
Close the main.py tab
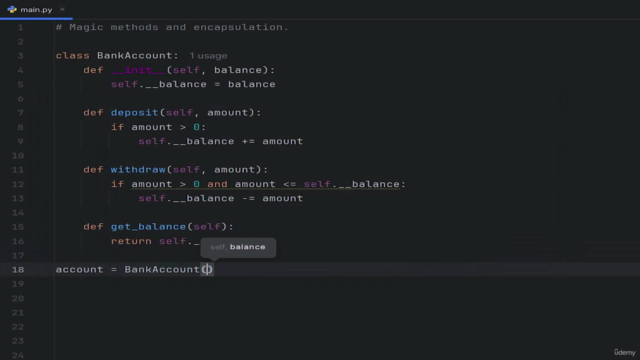(x=62, y=9)
